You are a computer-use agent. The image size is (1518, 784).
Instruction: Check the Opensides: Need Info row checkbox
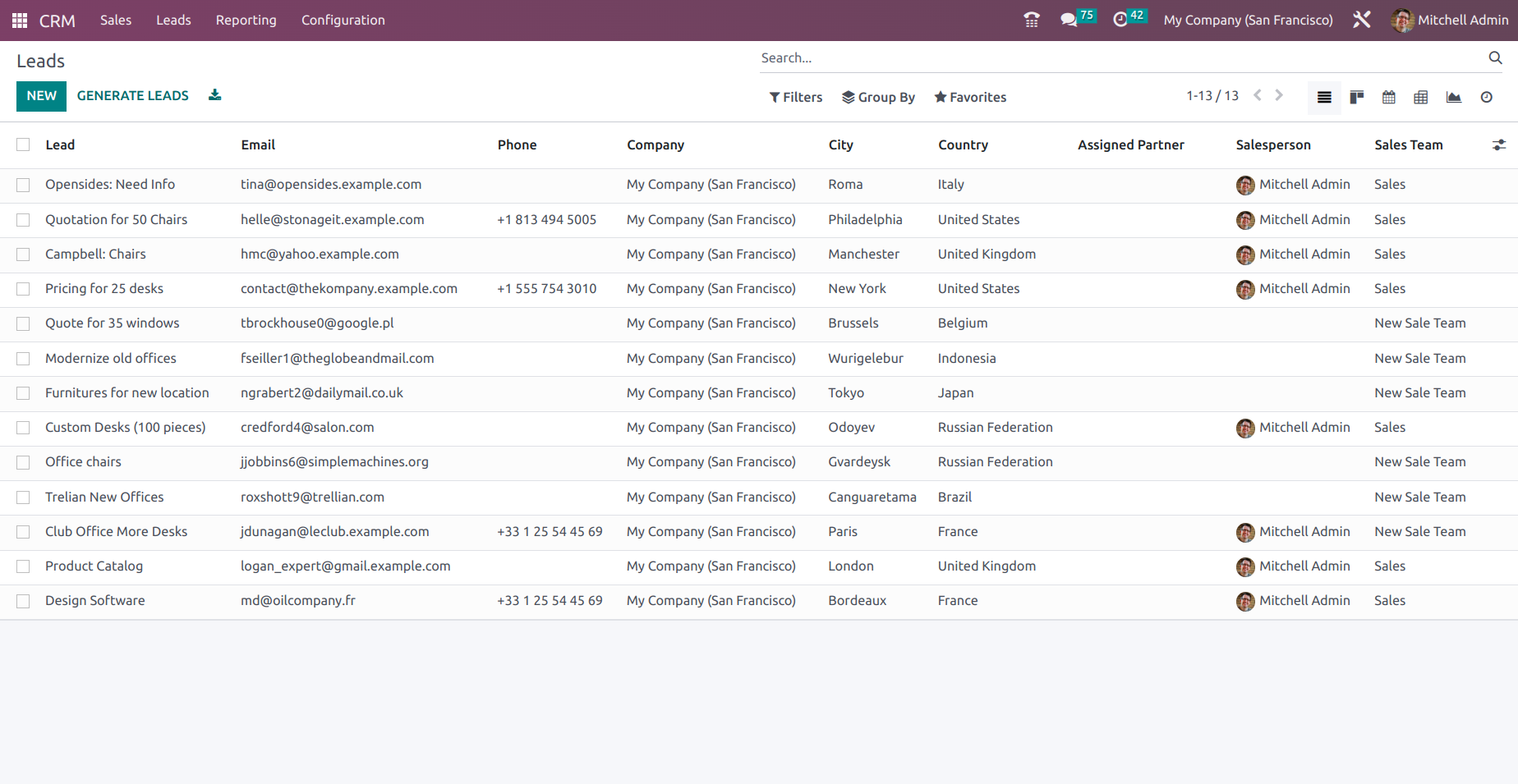[x=22, y=185]
